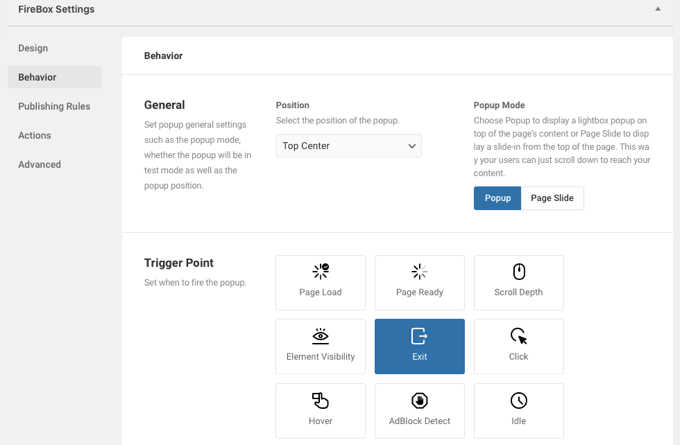Select the Hover hand trigger icon
Viewport: 680px width, 445px height.
(320, 400)
